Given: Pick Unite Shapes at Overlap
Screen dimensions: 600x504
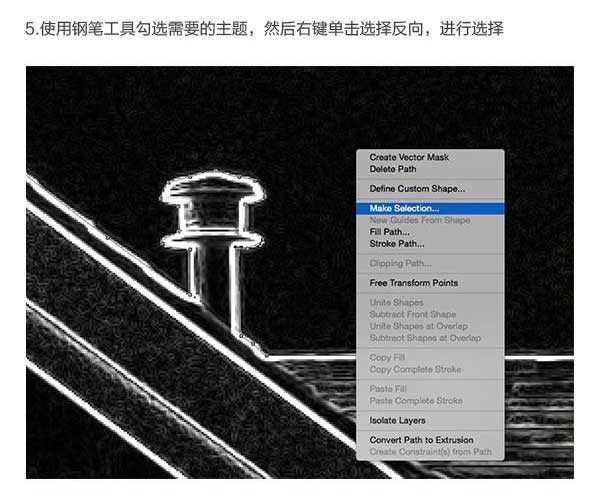Looking at the screenshot, I should pyautogui.click(x=419, y=326).
